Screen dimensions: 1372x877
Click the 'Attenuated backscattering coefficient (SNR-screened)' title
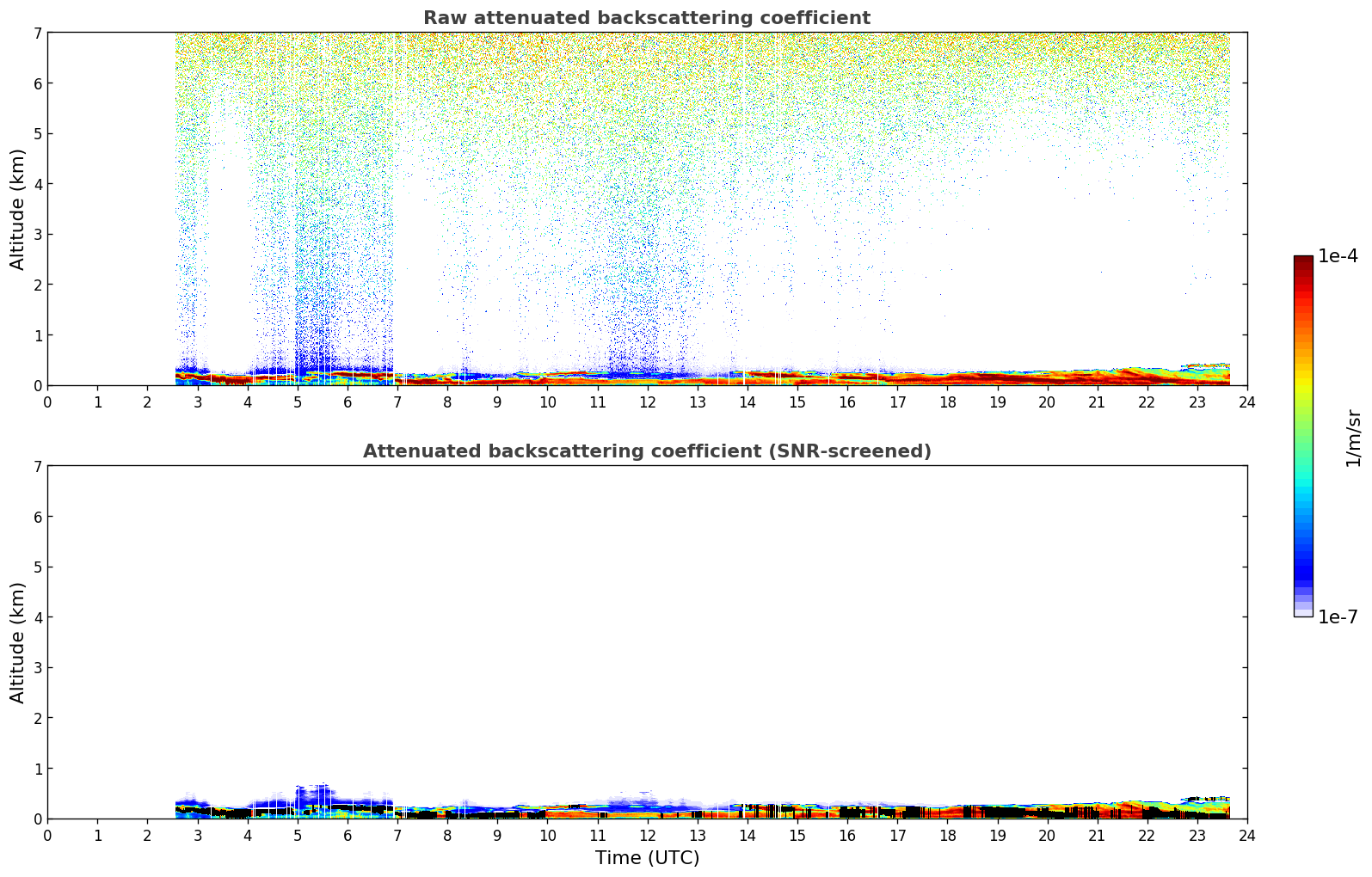click(647, 451)
